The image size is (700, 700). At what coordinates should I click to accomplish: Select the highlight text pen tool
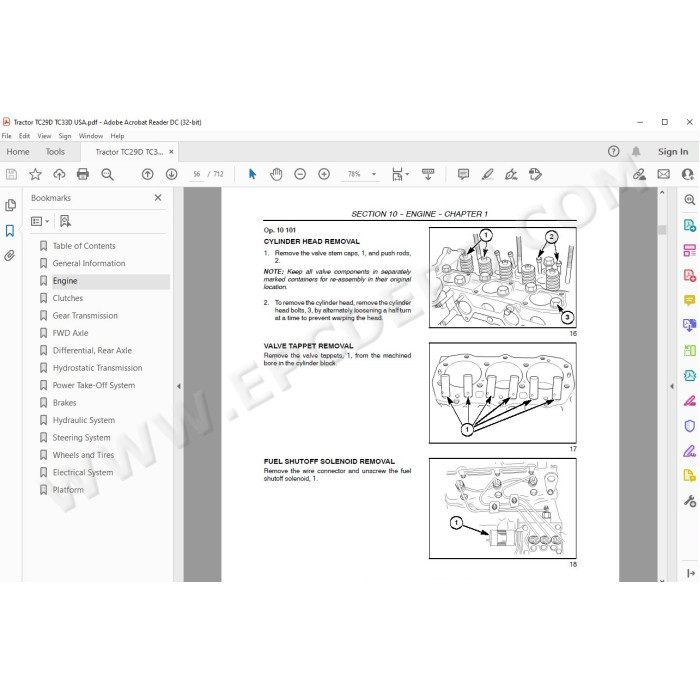coord(488,174)
